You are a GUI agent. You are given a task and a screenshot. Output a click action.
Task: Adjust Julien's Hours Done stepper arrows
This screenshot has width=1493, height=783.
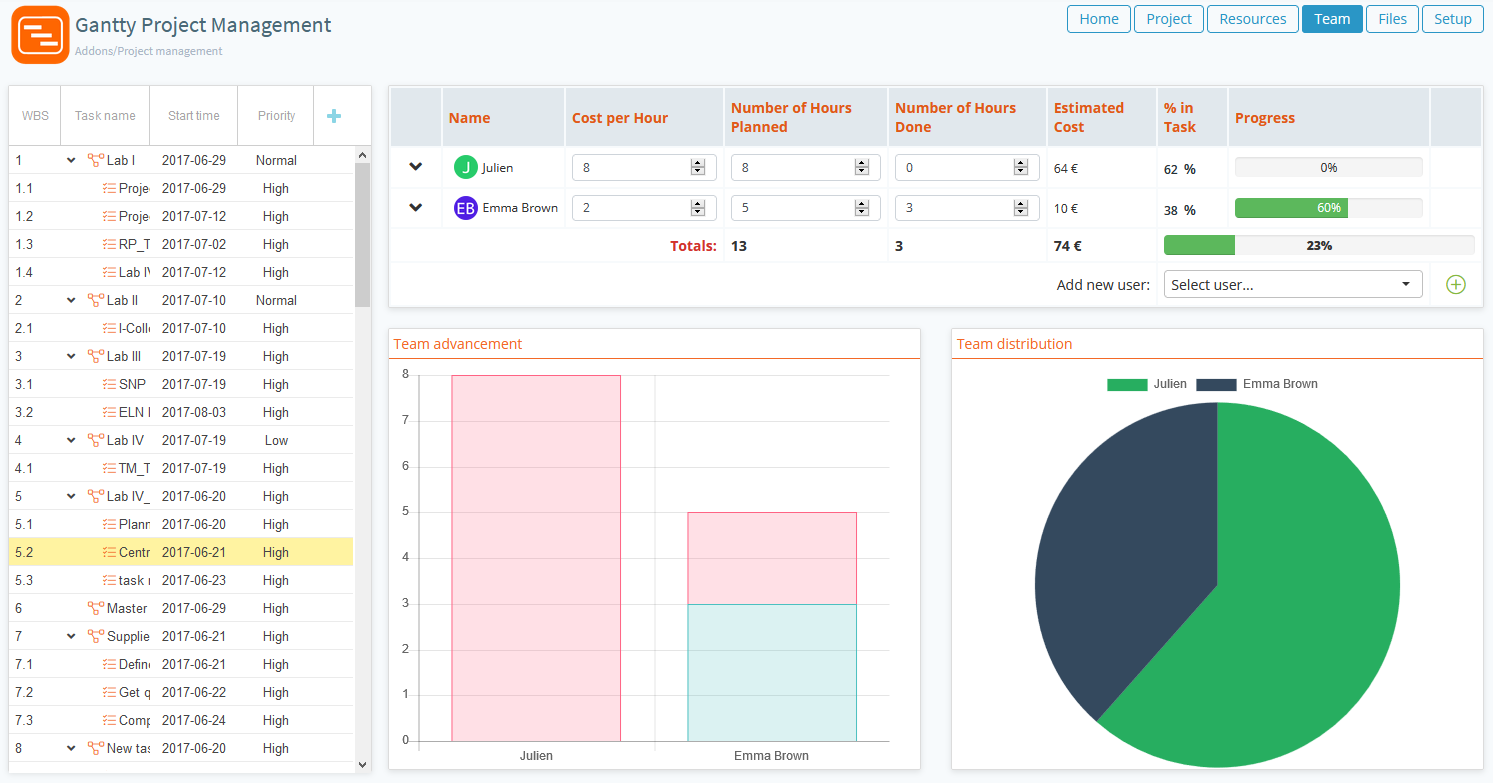pyautogui.click(x=1020, y=168)
